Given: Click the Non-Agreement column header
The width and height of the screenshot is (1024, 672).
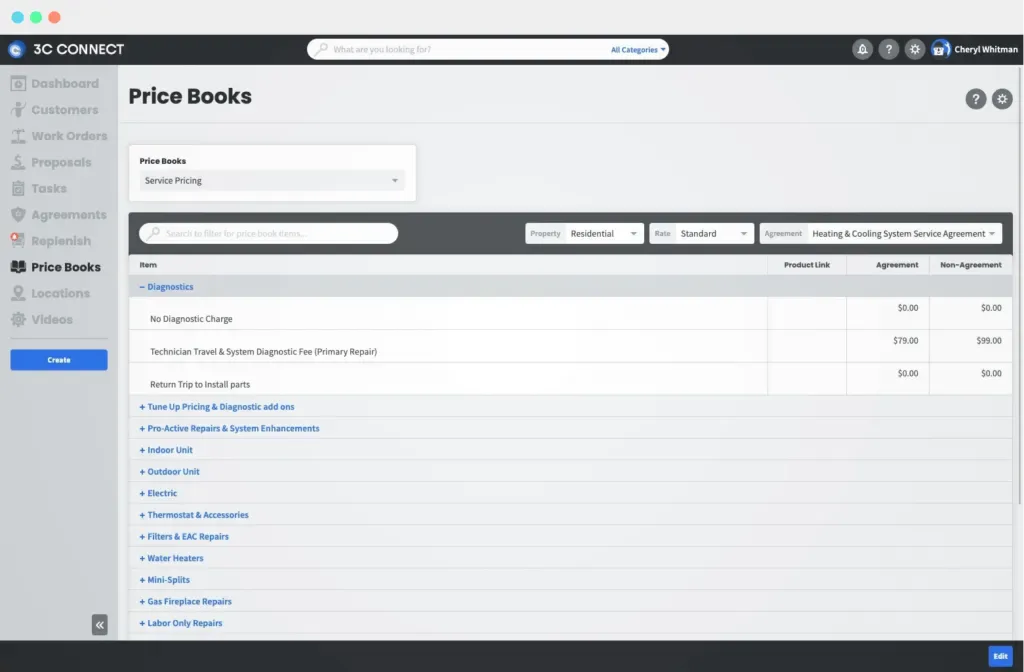Looking at the screenshot, I should [970, 265].
